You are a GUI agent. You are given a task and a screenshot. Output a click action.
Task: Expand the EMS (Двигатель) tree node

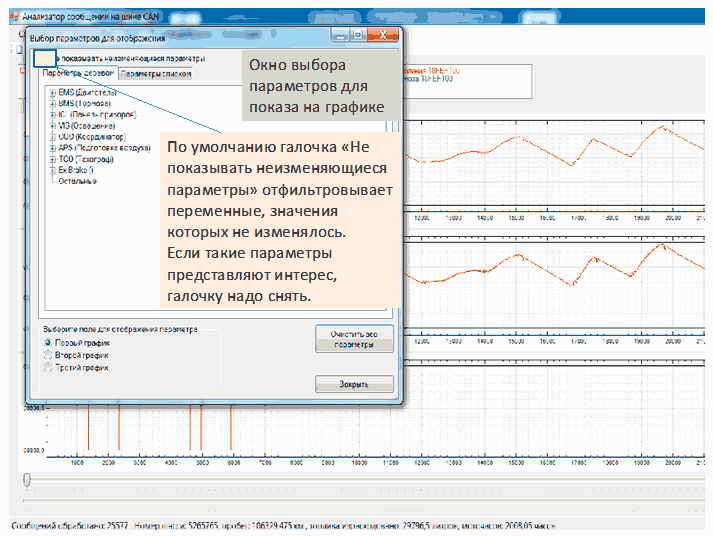(51, 92)
